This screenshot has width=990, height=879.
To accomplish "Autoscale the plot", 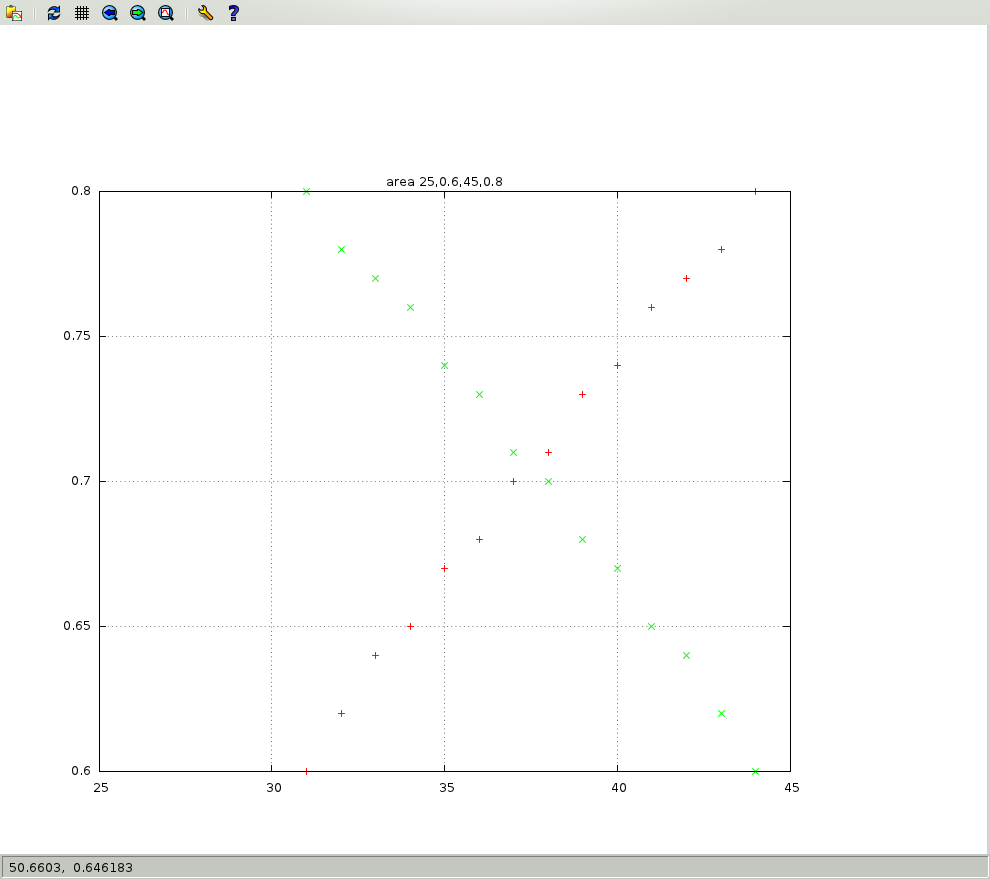I will pyautogui.click(x=166, y=13).
